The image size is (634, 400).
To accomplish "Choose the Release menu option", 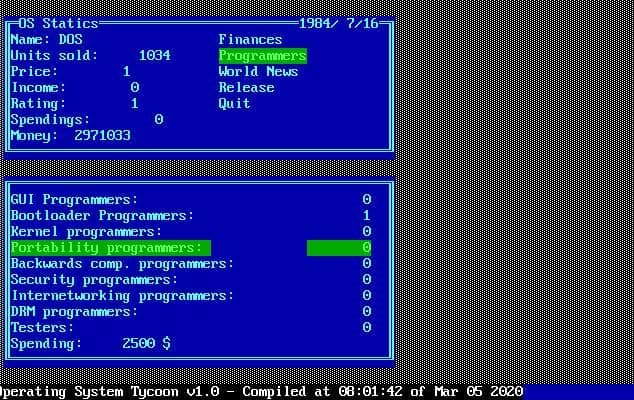I will click(x=246, y=88).
